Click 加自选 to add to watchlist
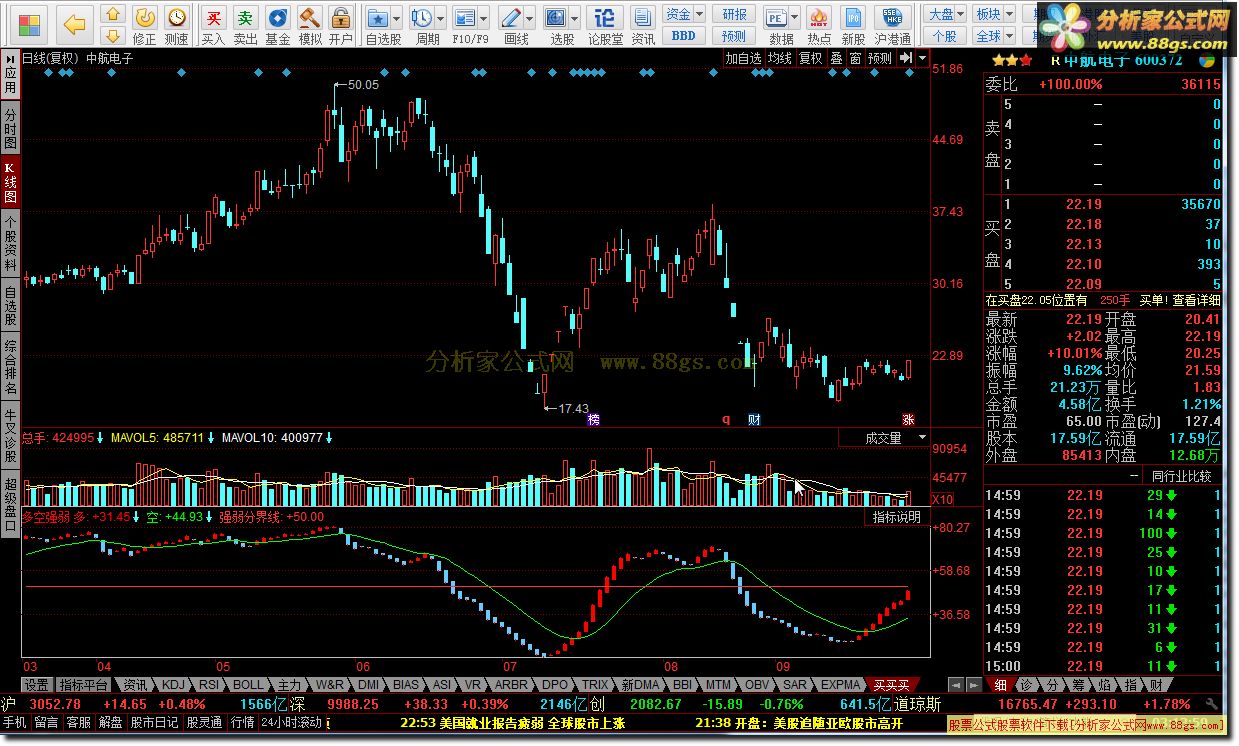Screen dimensions: 1239x746 (744, 58)
